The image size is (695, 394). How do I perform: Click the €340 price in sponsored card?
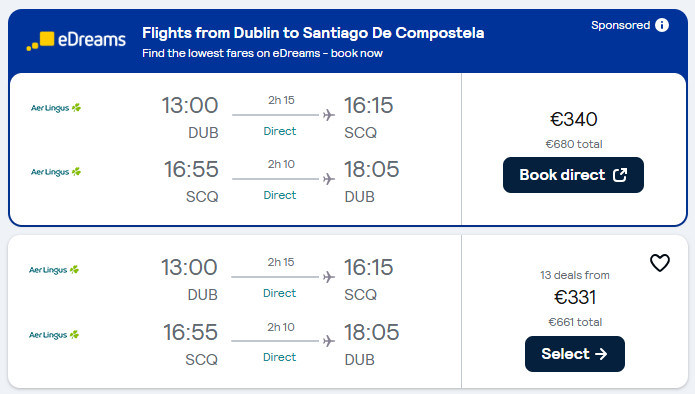[x=574, y=119]
